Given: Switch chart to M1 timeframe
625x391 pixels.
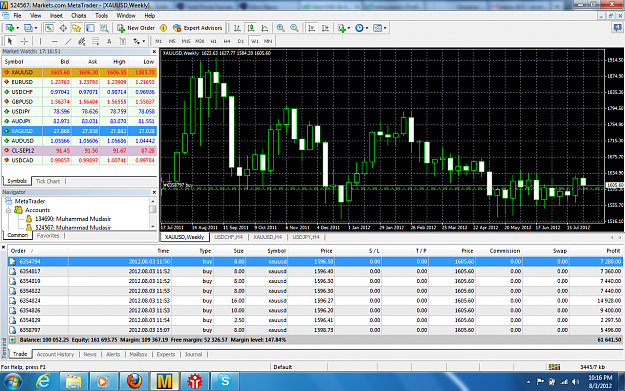Looking at the screenshot, I should [x=159, y=41].
